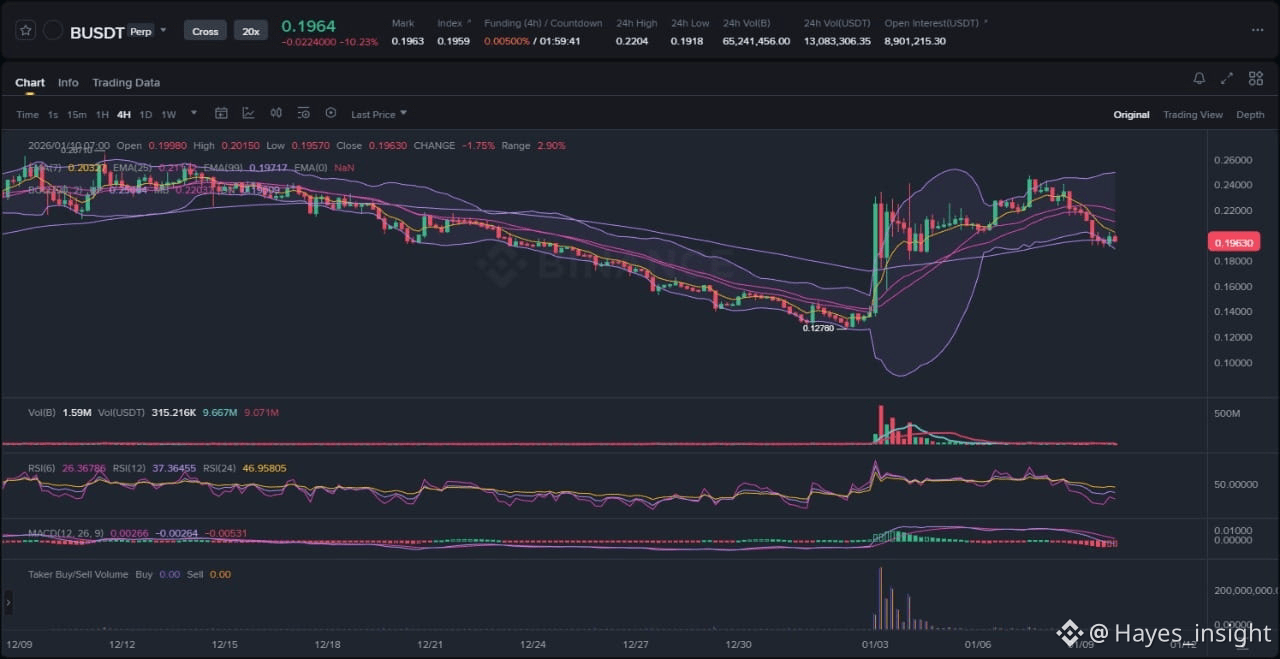Switch chart view to Depth
Screen dimensions: 1280x659
1250,115
